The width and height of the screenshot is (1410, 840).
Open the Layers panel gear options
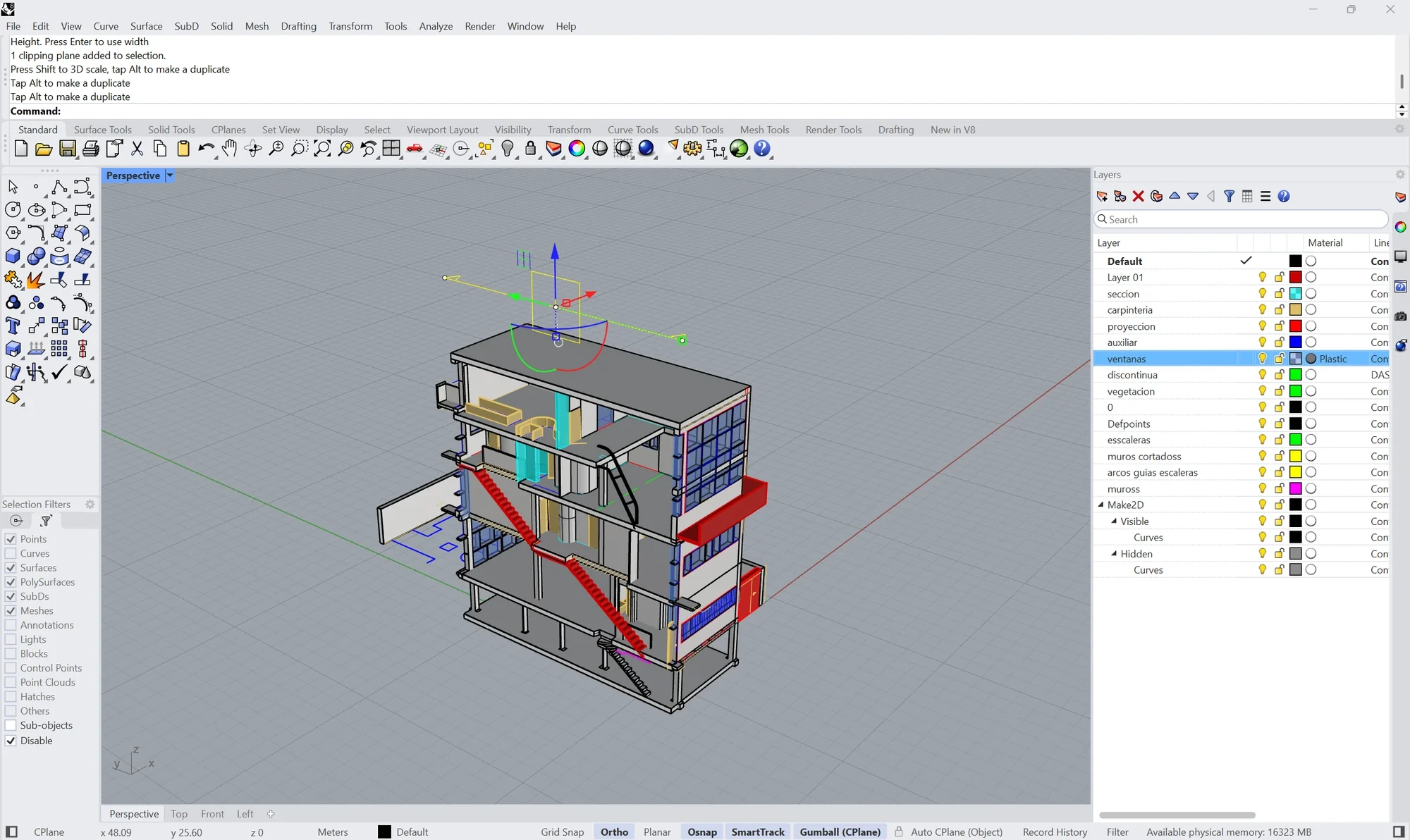click(x=1400, y=174)
